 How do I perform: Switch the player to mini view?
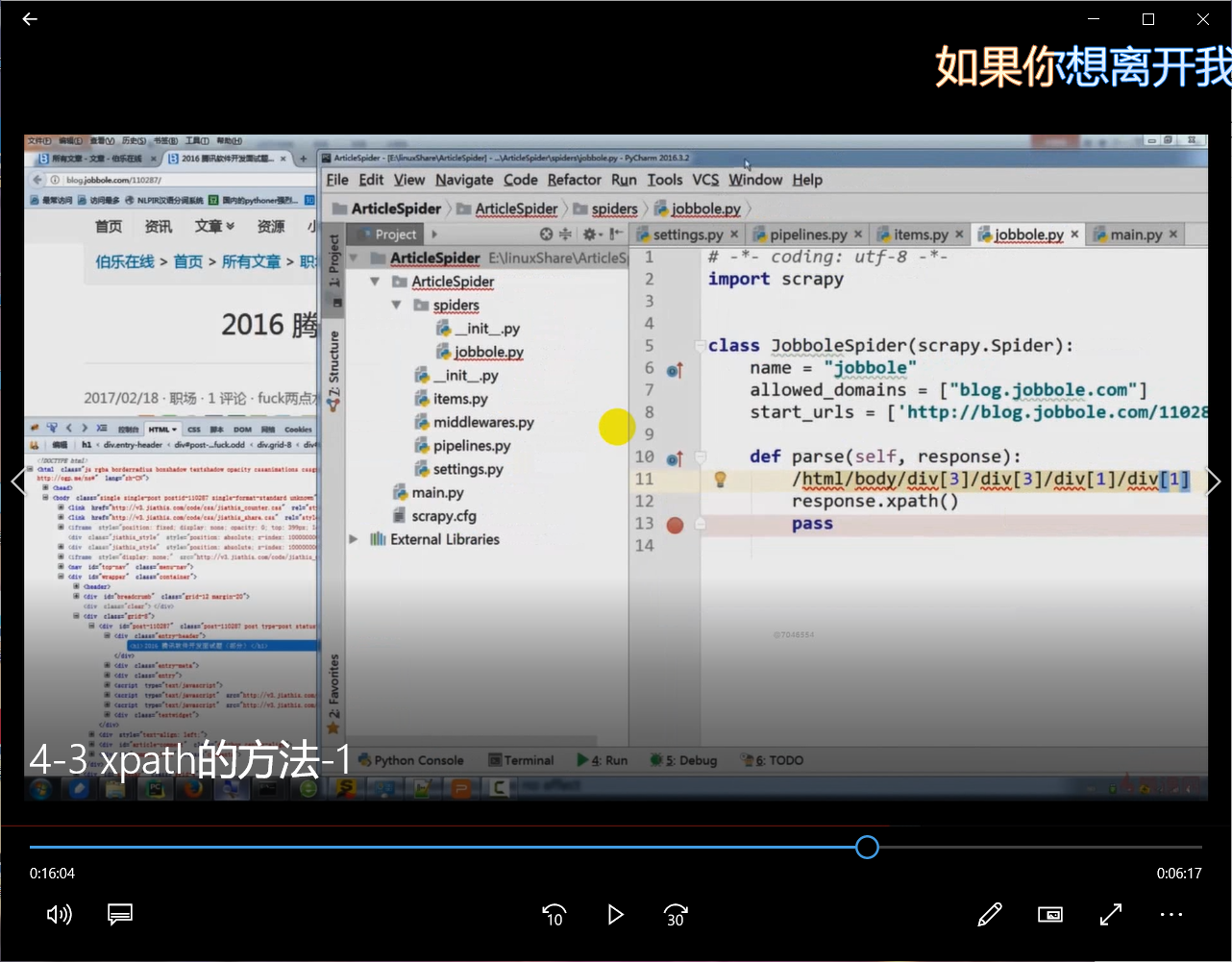pos(1050,914)
